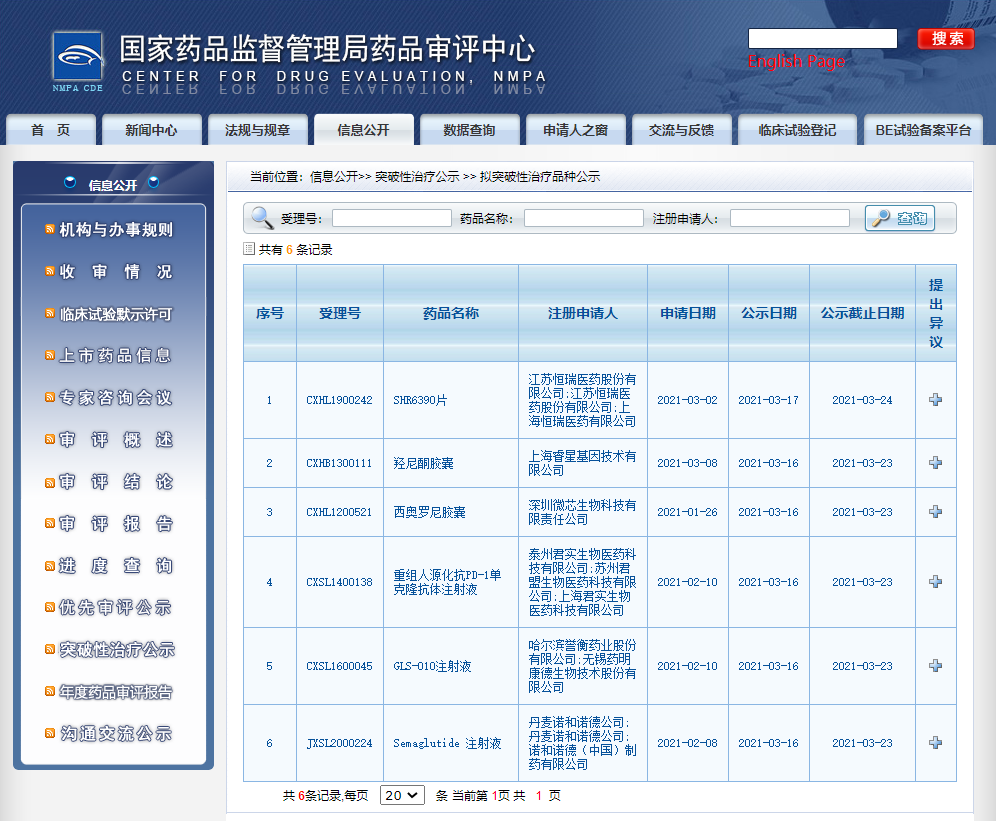Click applicant 深圳微芯生物科技有限责任公司
This screenshot has width=996, height=821.
pos(582,512)
